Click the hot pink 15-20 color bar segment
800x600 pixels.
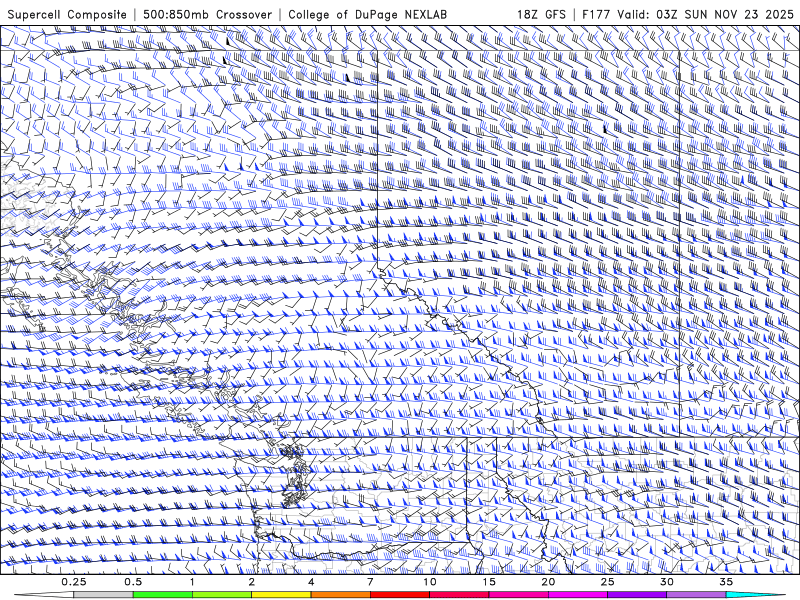click(518, 595)
